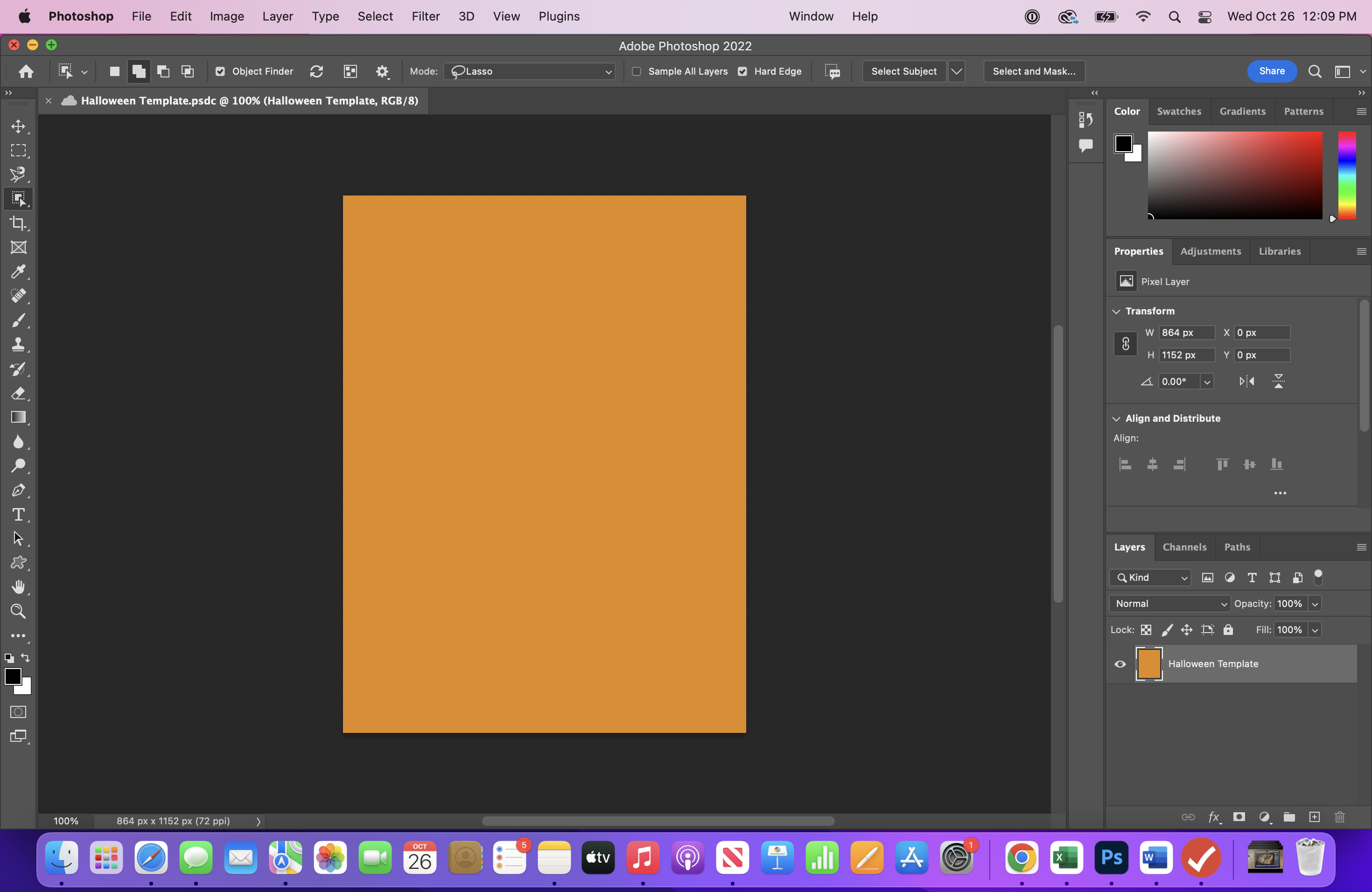Select the Eyedropper tool
This screenshot has height=892, width=1372.
click(x=18, y=272)
